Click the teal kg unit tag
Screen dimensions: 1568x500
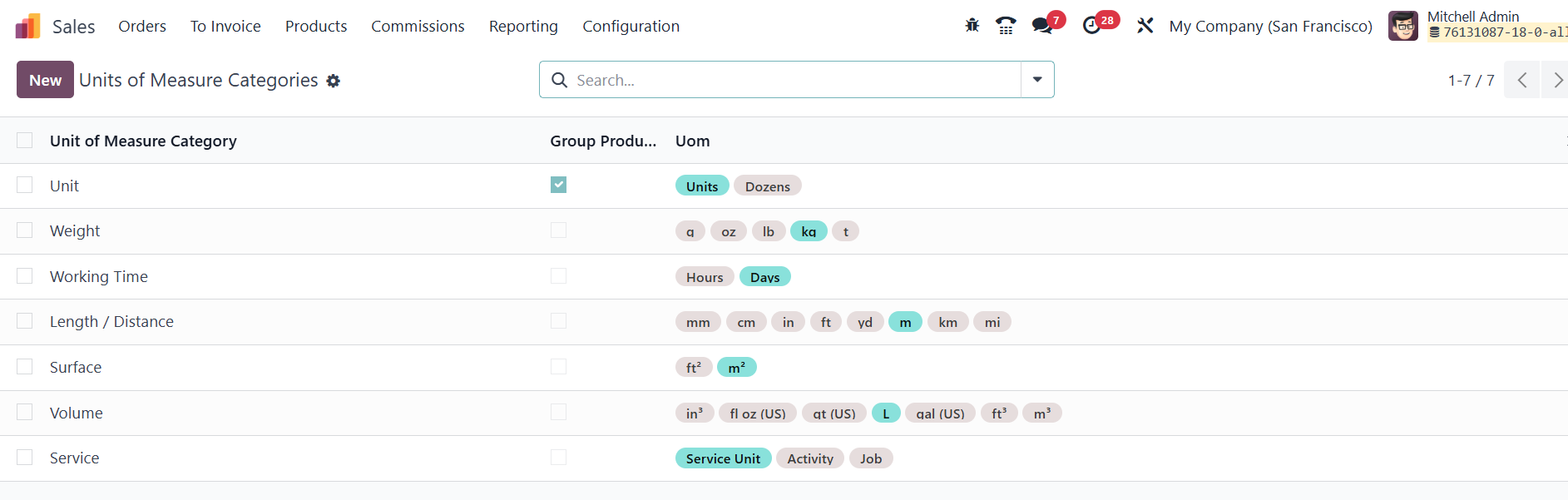click(x=809, y=231)
